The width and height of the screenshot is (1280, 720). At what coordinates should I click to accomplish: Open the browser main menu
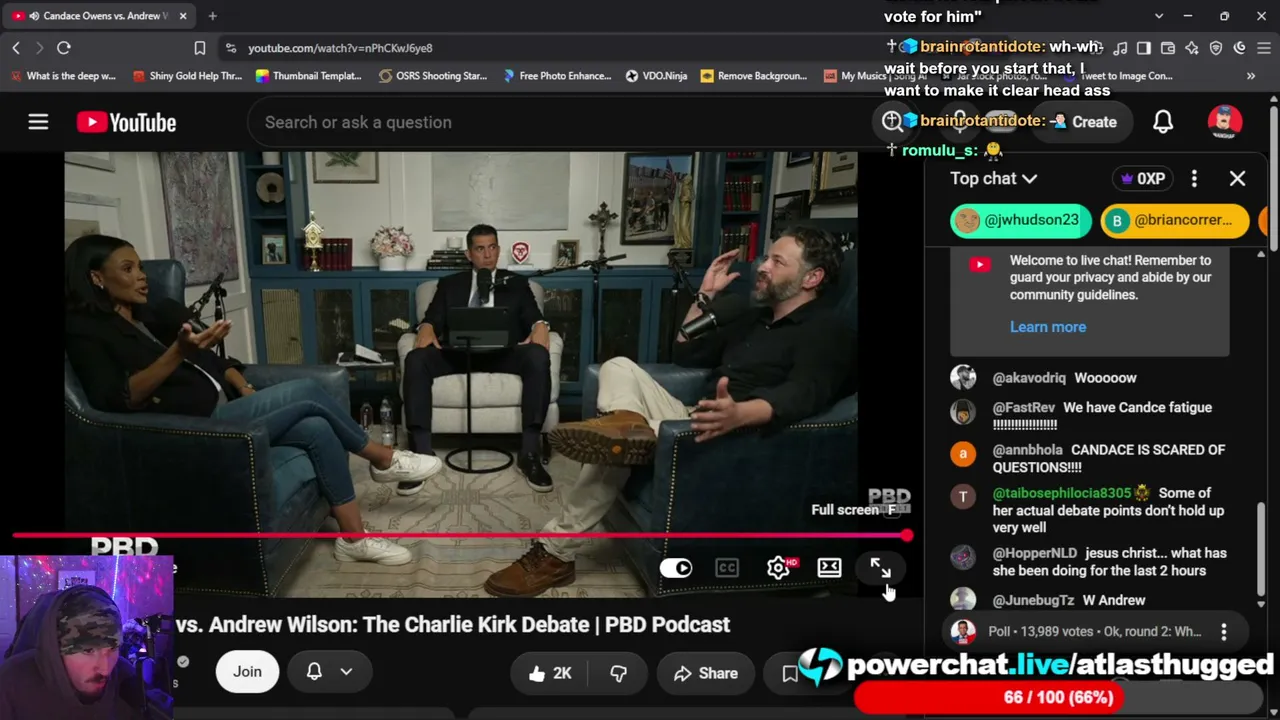tap(1263, 48)
